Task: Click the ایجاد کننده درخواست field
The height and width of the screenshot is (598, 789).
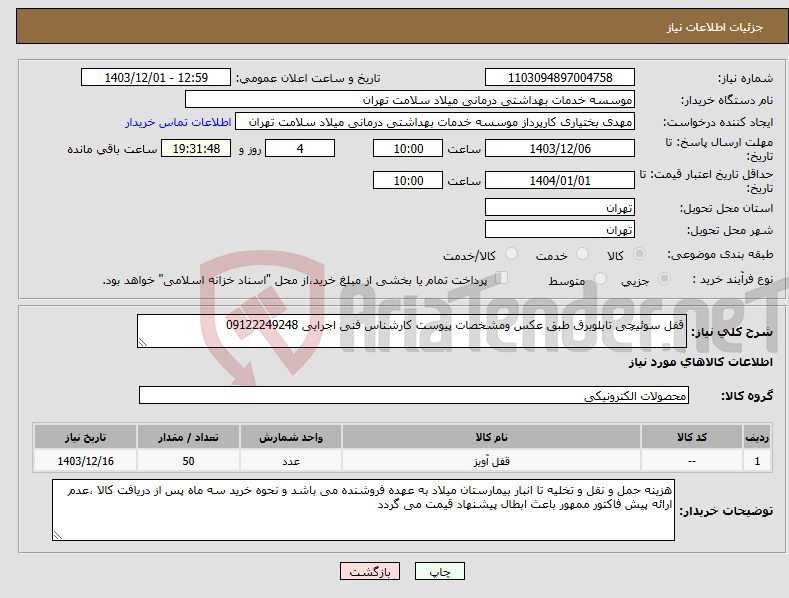Action: [435, 122]
